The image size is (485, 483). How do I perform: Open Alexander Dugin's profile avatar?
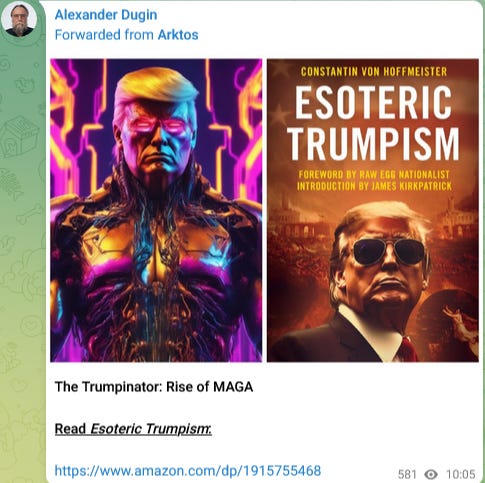pos(19,19)
